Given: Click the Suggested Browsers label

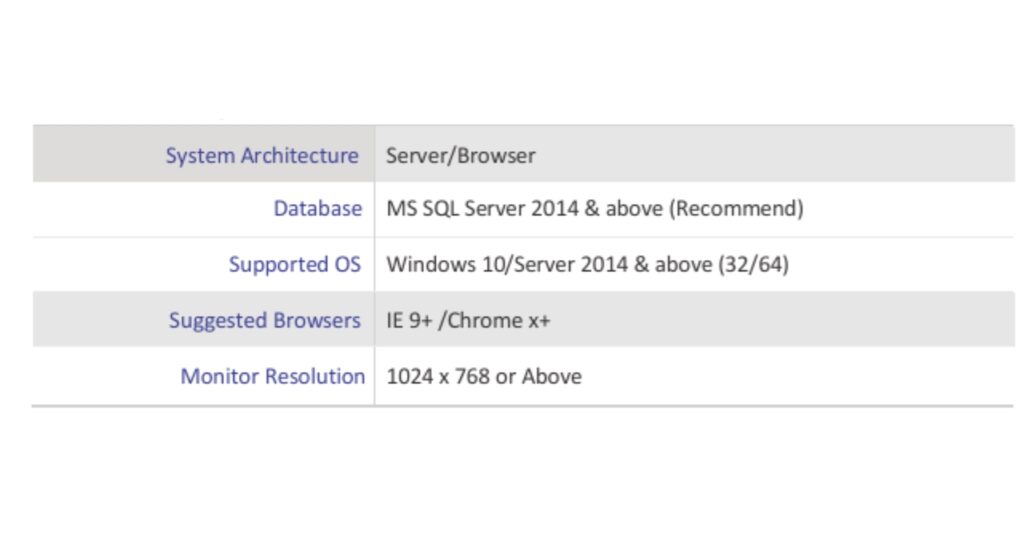Looking at the screenshot, I should point(264,321).
